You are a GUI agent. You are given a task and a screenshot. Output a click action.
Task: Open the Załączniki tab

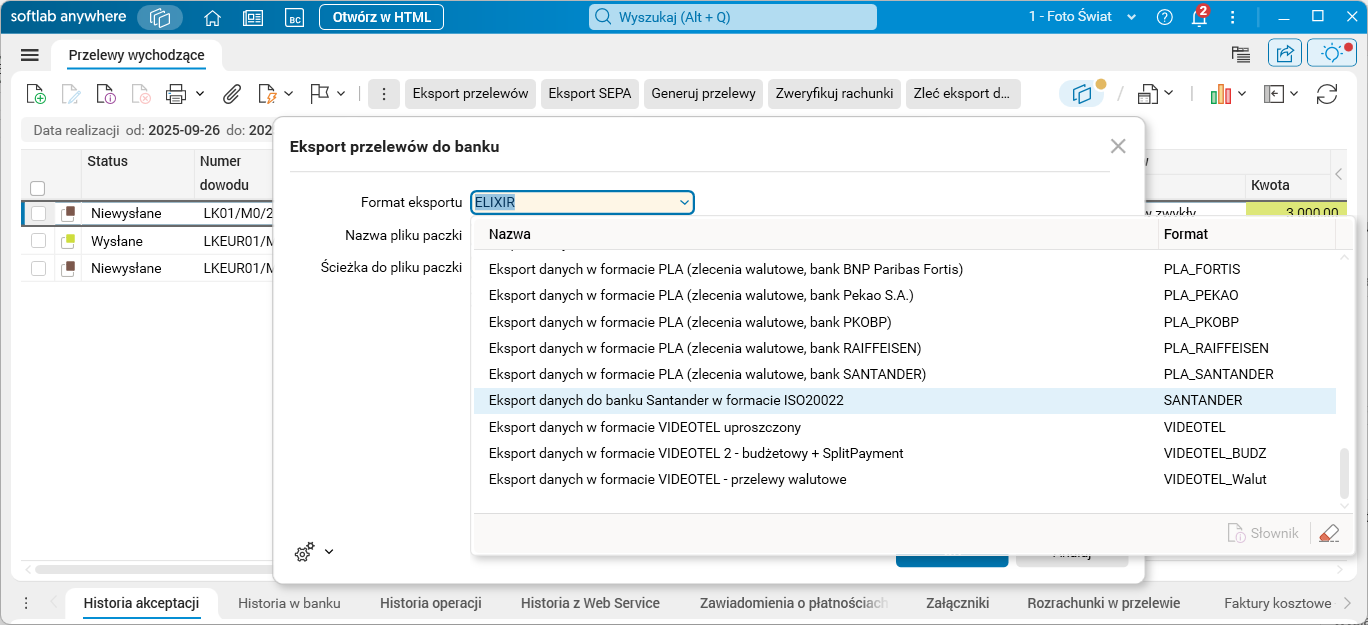[x=956, y=603]
